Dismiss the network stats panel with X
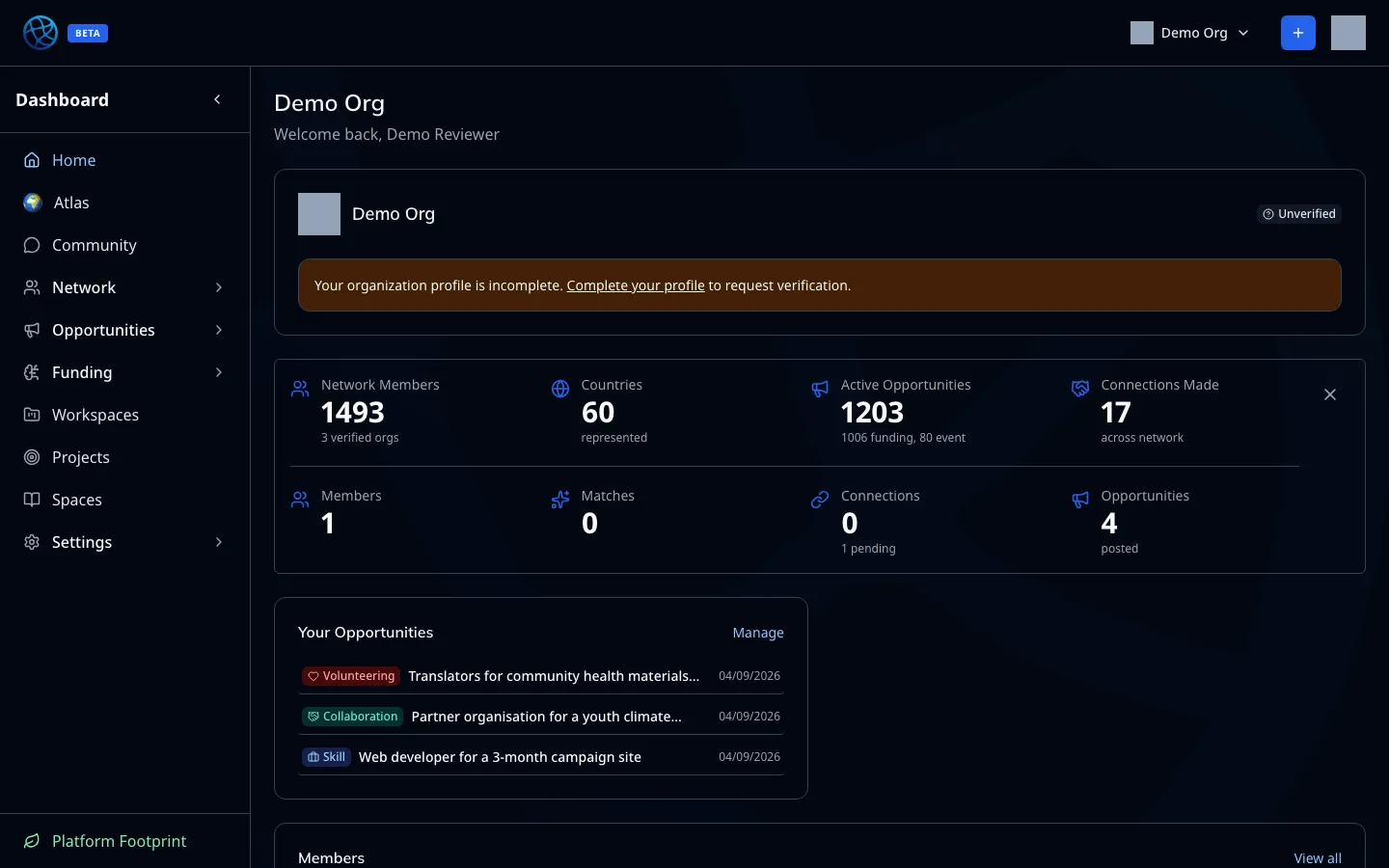The height and width of the screenshot is (868, 1389). pyautogui.click(x=1330, y=394)
